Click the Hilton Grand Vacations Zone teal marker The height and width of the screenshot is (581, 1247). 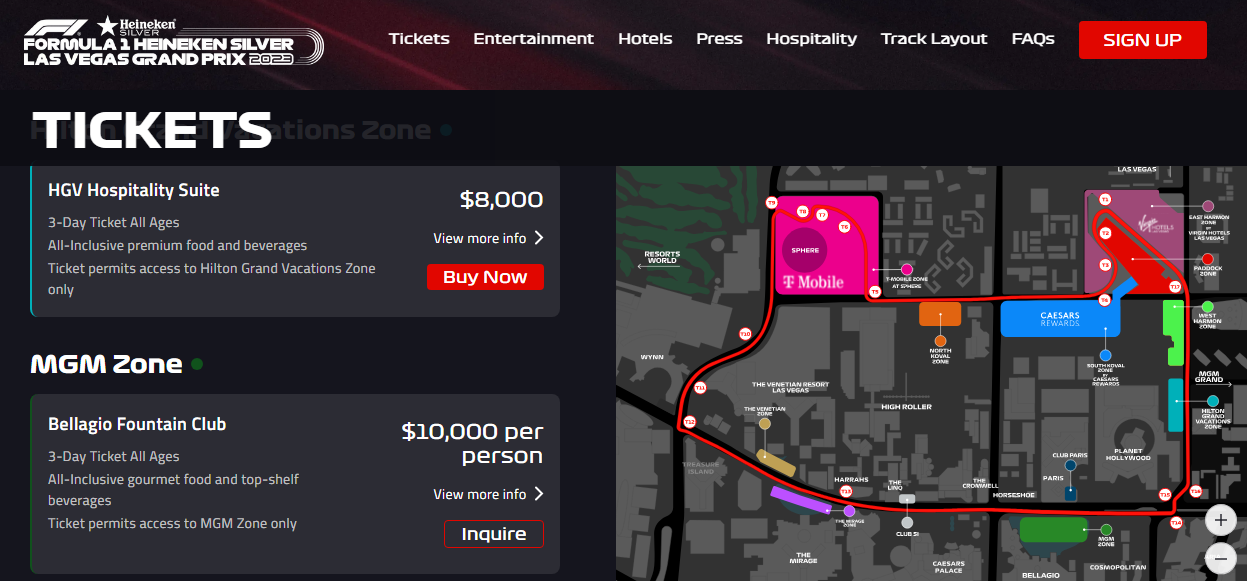(x=1212, y=401)
